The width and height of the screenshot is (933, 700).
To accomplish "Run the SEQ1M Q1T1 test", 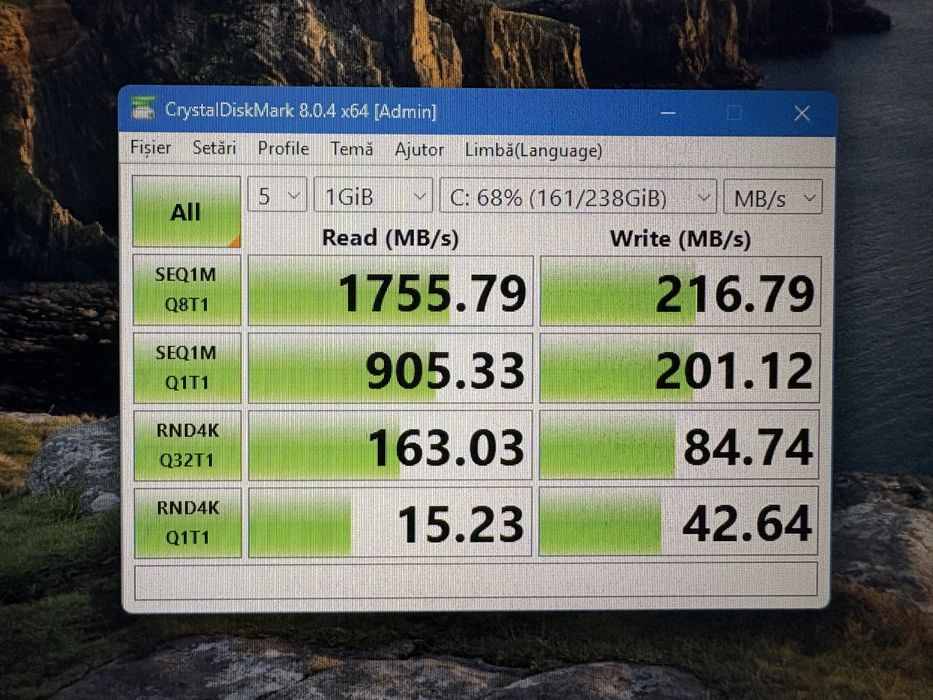I will [x=187, y=368].
